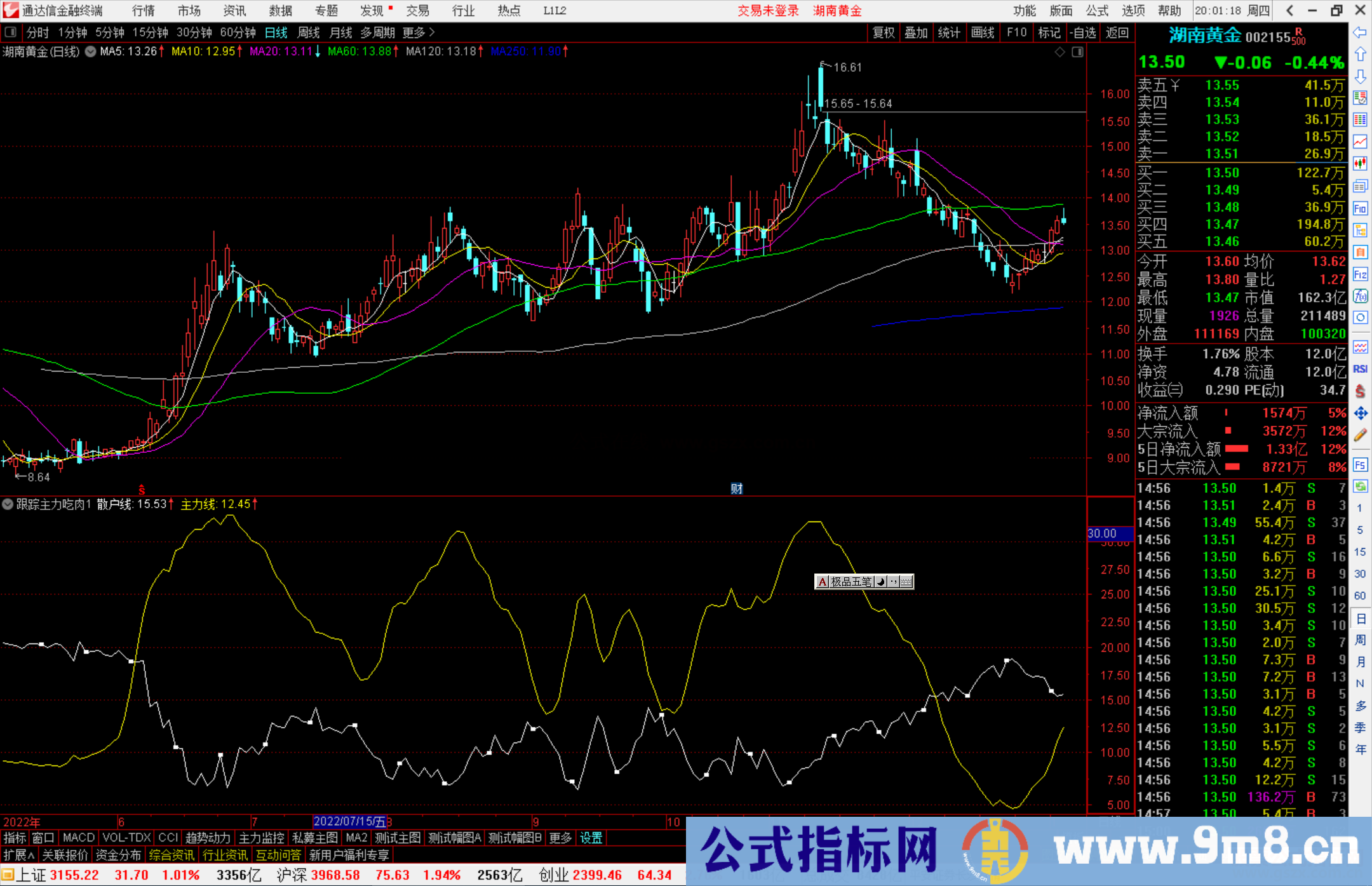The height and width of the screenshot is (886, 1372).
Task: Switch to the MACD indicator tab
Action: [79, 838]
